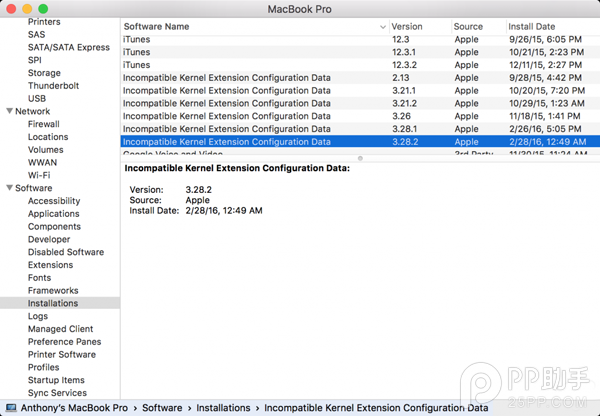This screenshot has height=416, width=600.
Task: Click Software in the bottom path bar
Action: coord(161,408)
